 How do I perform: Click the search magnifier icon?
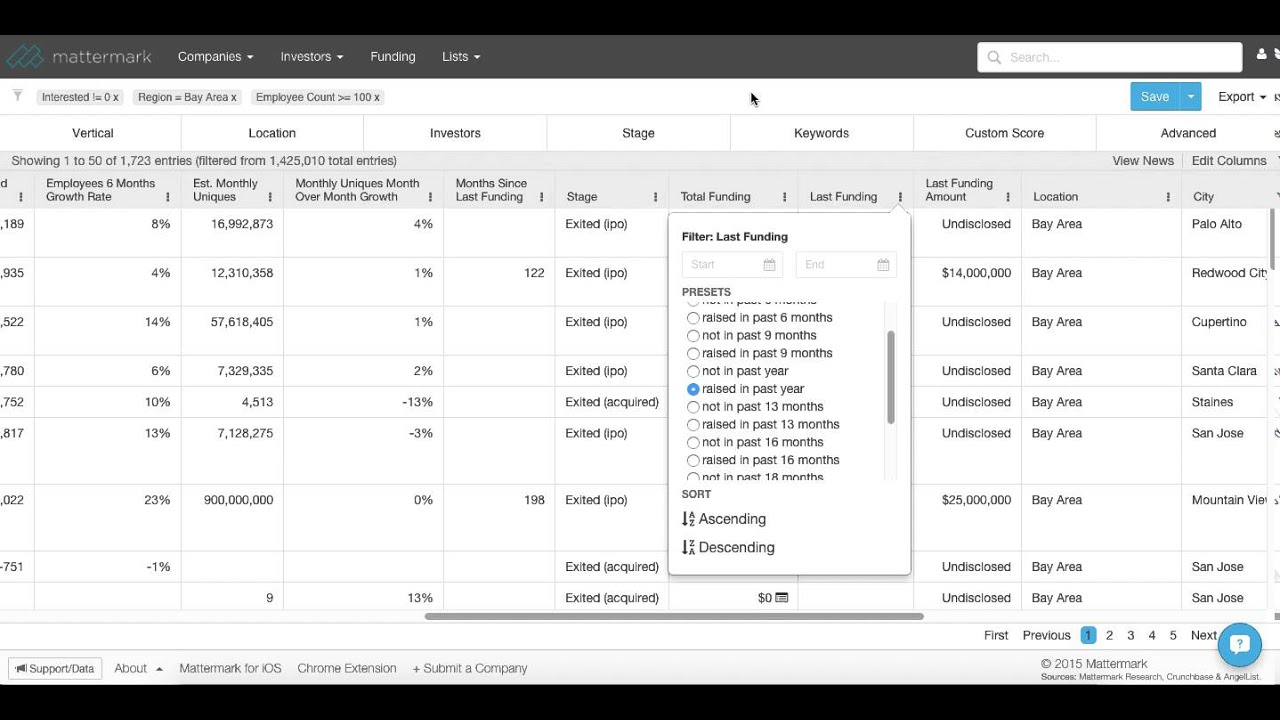pyautogui.click(x=994, y=57)
